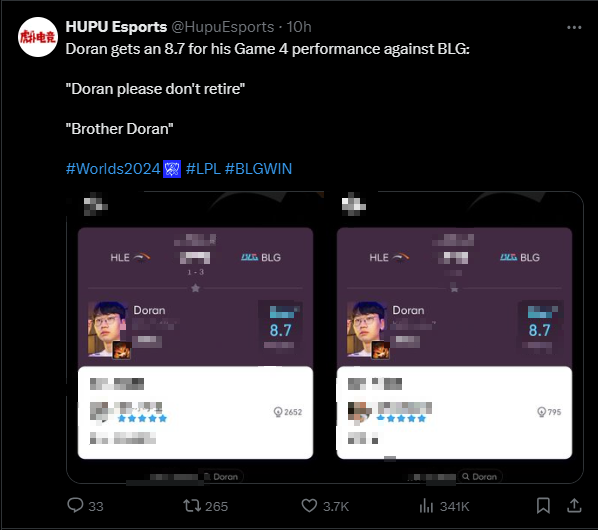
Task: Open the three-dot more options menu
Action: coord(574,27)
